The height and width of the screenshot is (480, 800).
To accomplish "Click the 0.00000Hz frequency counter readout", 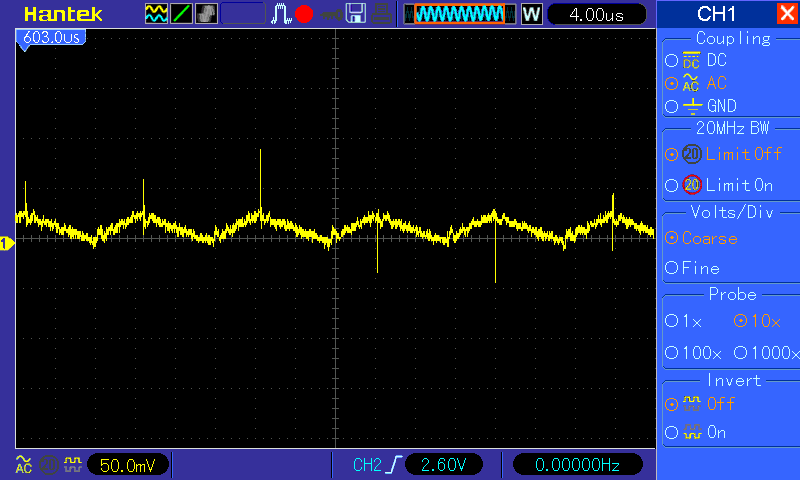I will [577, 465].
